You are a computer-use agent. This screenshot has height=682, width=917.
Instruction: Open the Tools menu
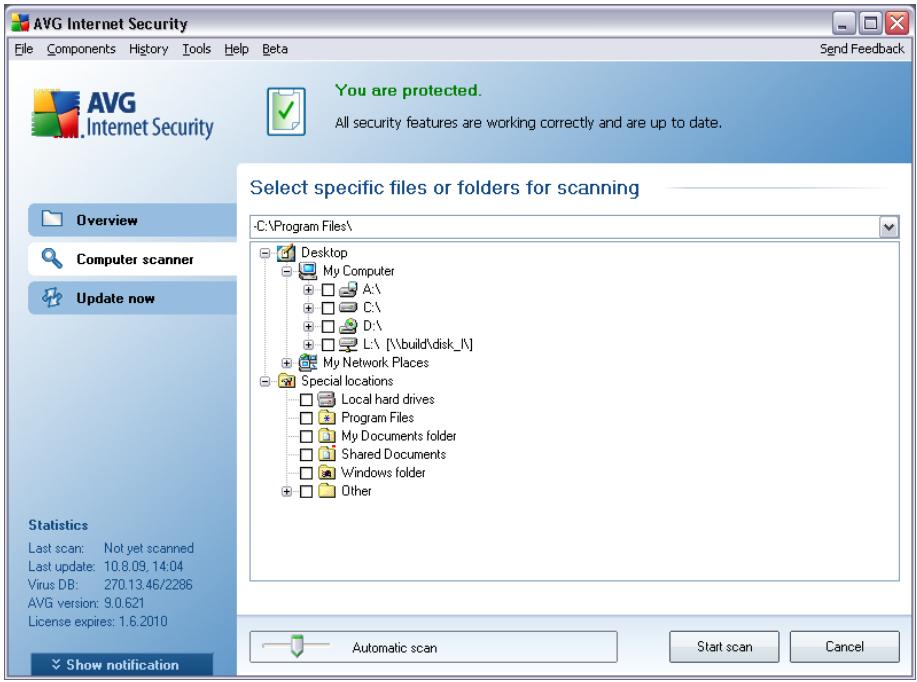196,49
